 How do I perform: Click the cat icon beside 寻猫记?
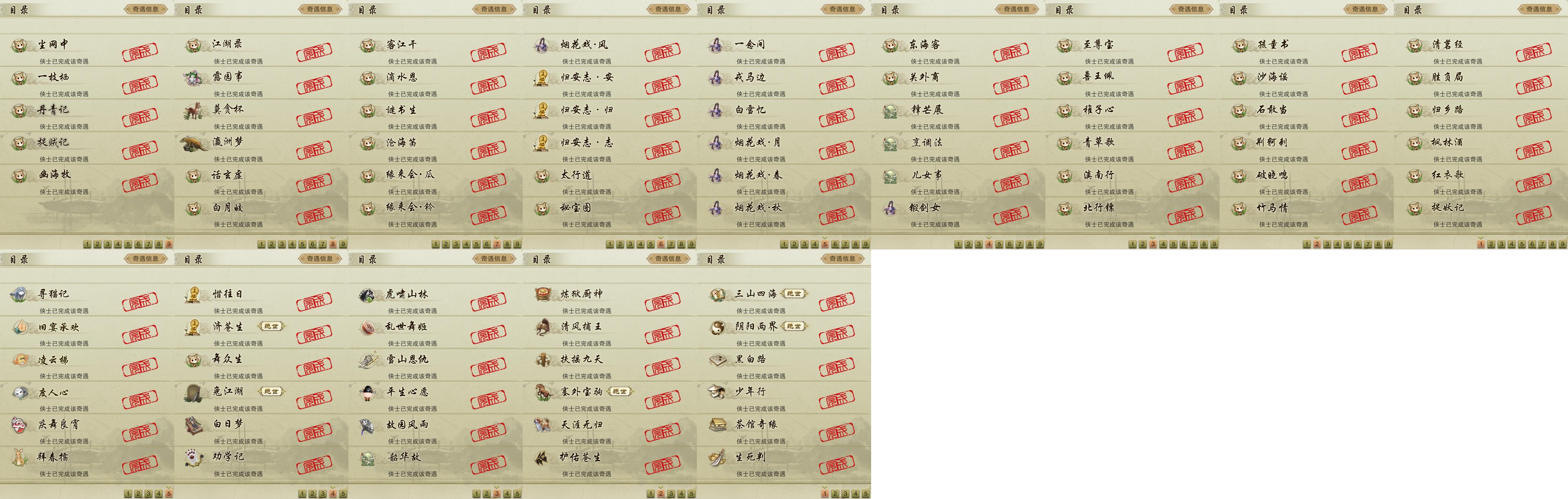(x=20, y=294)
